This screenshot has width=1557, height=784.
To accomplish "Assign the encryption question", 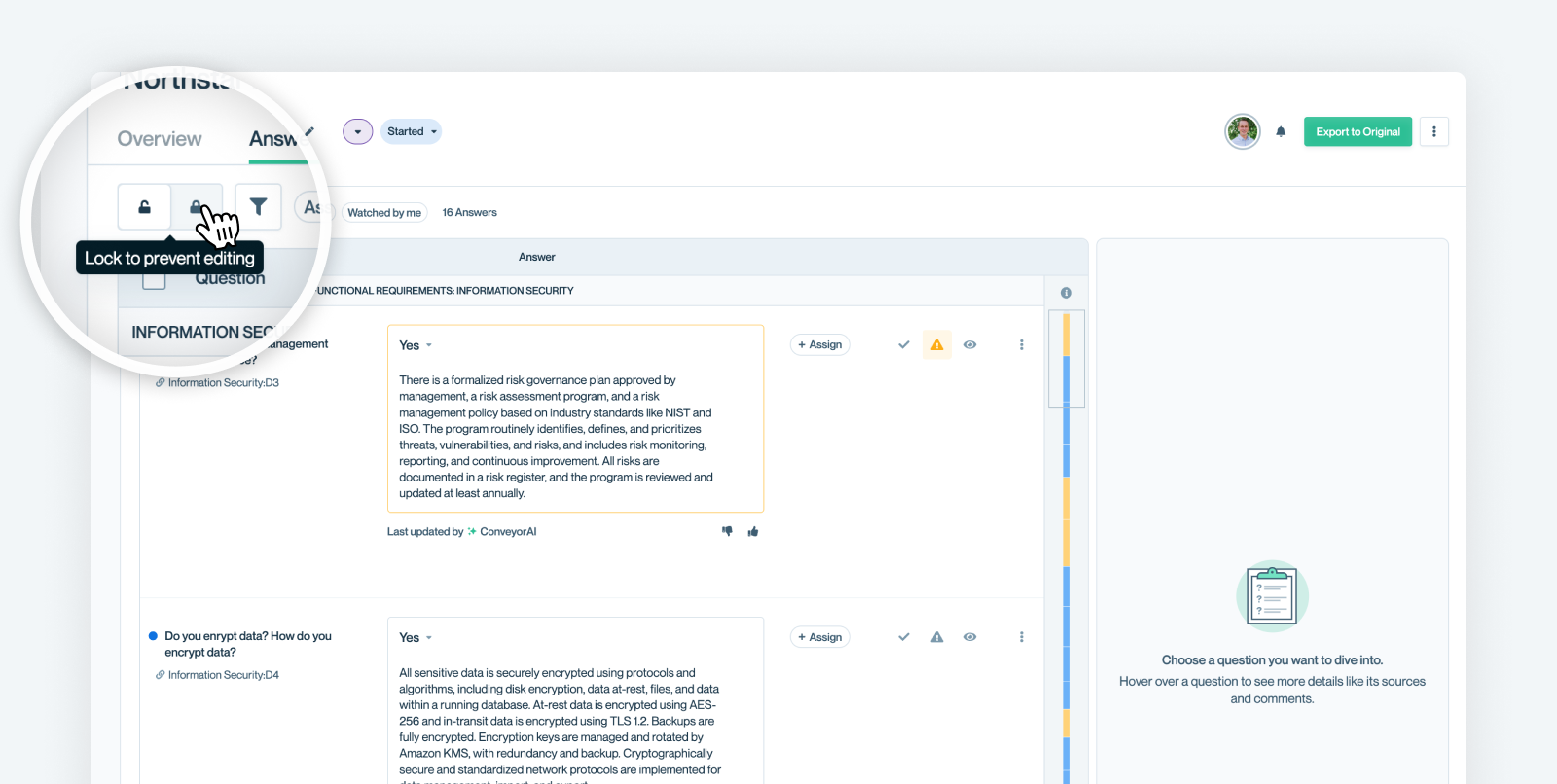I will point(819,637).
